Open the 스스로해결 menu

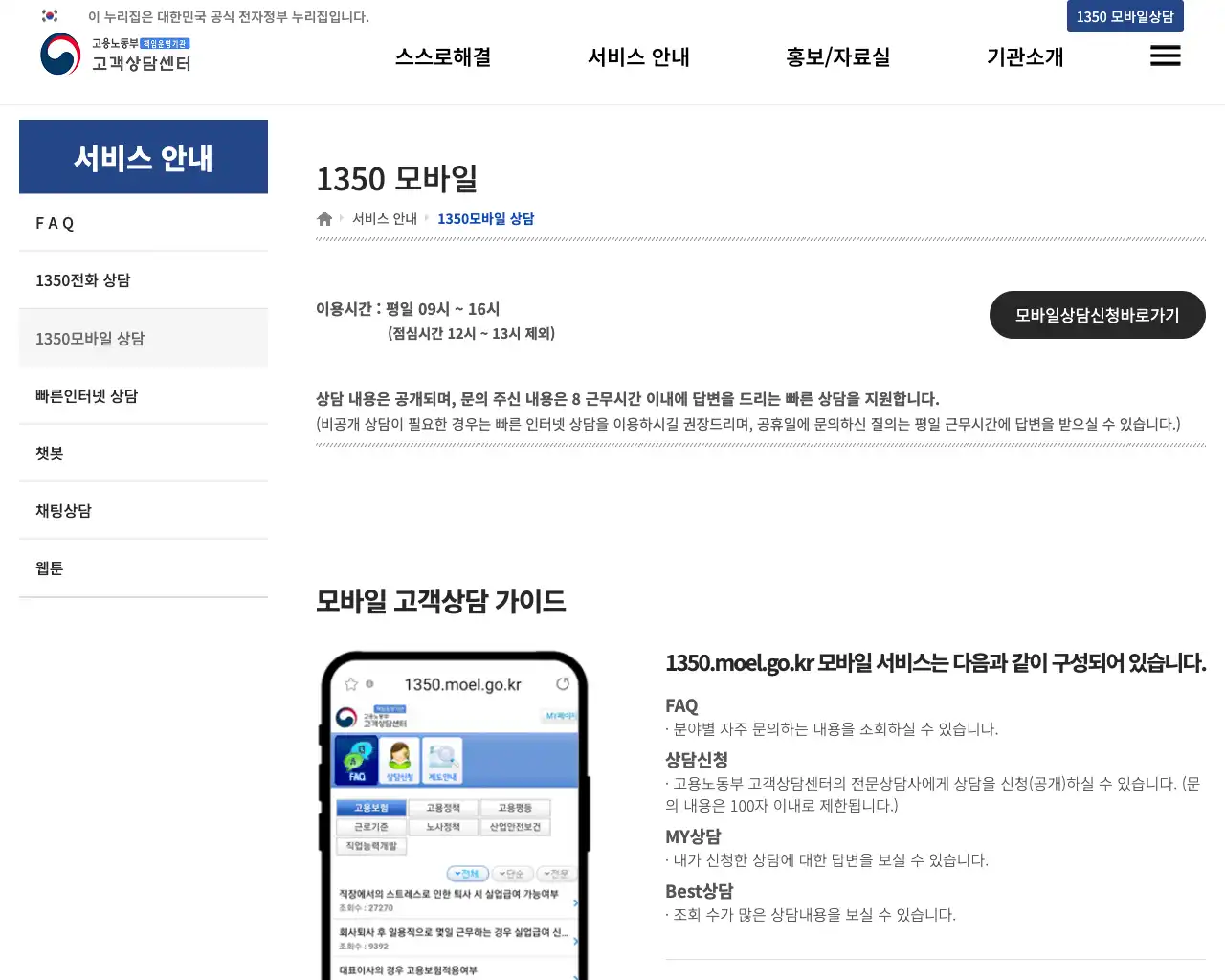coord(442,56)
